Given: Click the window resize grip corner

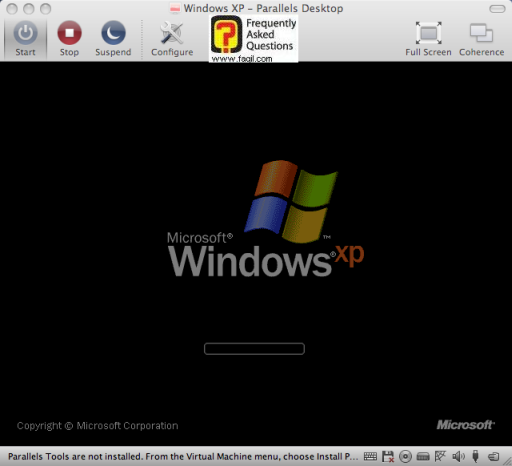Looking at the screenshot, I should pos(508,461).
